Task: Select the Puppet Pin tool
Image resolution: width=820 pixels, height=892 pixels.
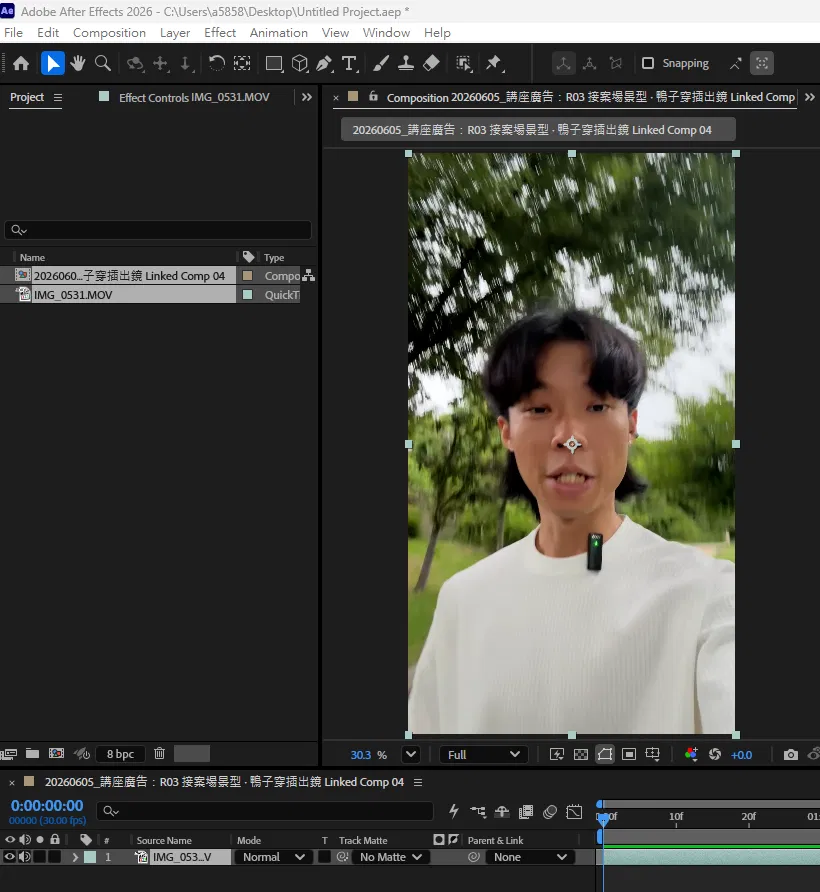Action: [494, 63]
